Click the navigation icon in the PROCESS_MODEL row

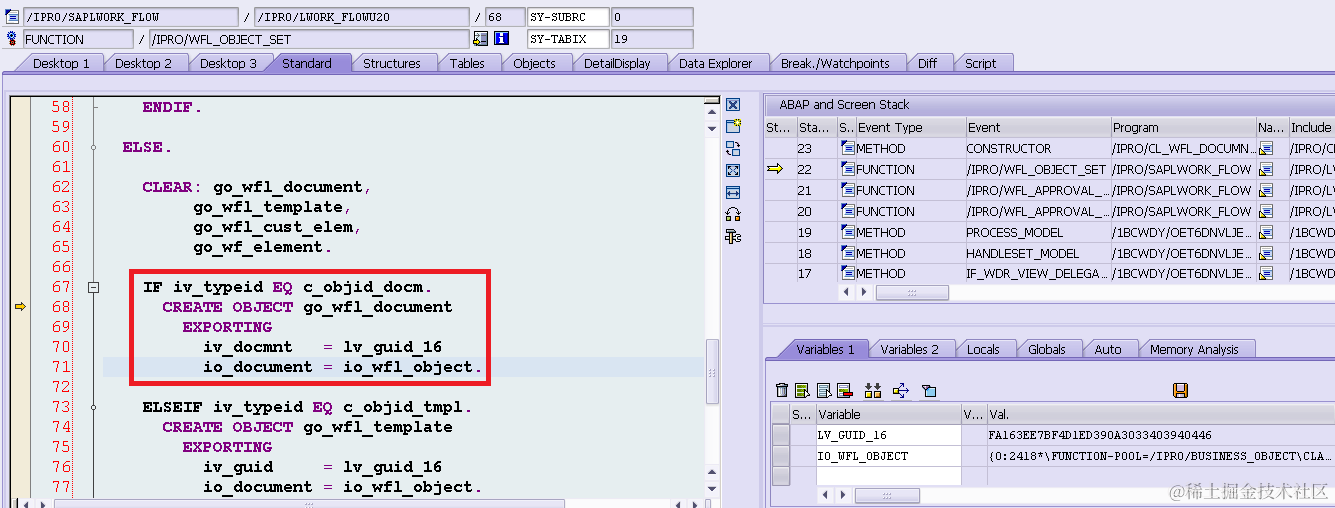click(x=1266, y=232)
